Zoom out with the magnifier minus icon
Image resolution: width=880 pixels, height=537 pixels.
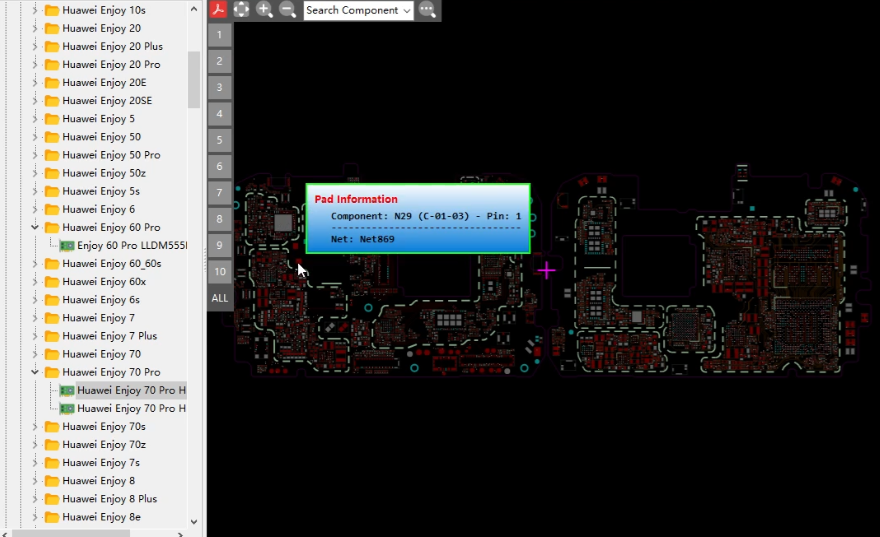(x=287, y=10)
